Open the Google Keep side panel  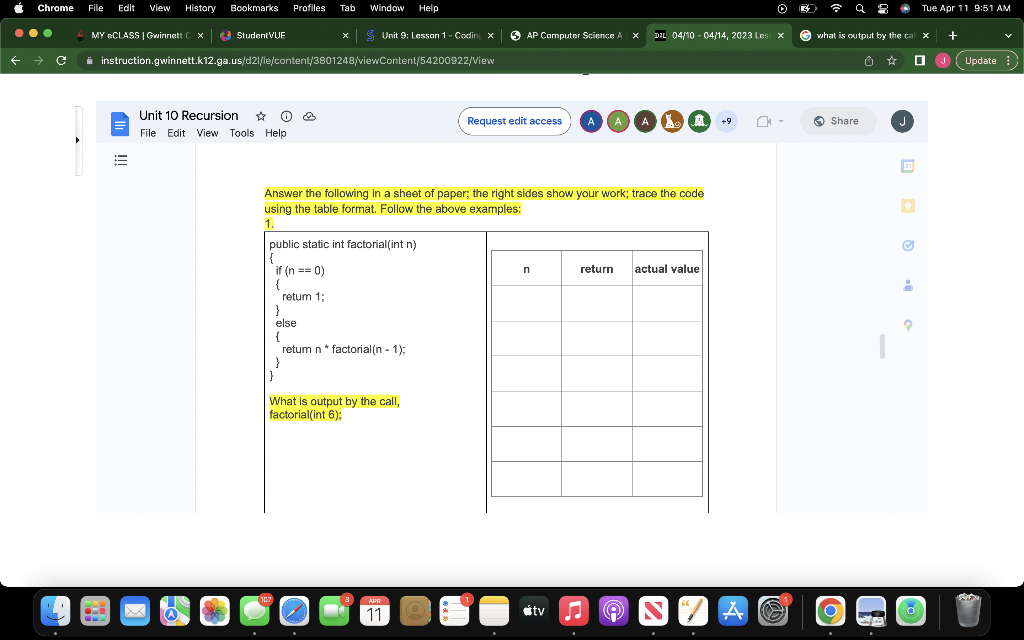click(x=907, y=205)
